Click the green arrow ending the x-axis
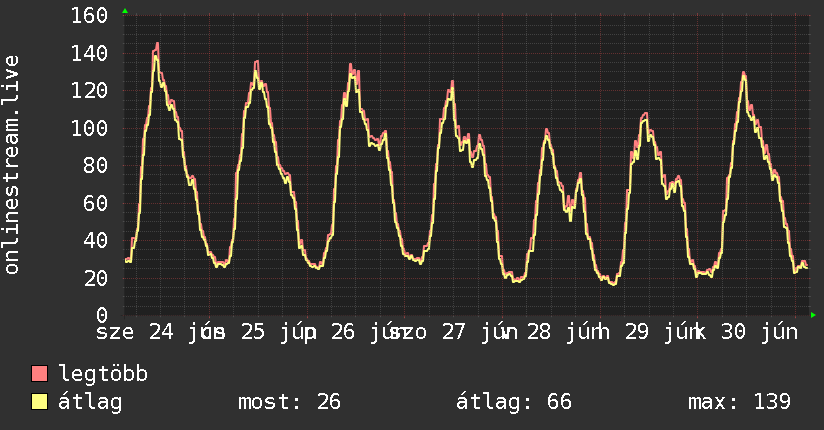Image resolution: width=824 pixels, height=430 pixels. click(x=813, y=315)
